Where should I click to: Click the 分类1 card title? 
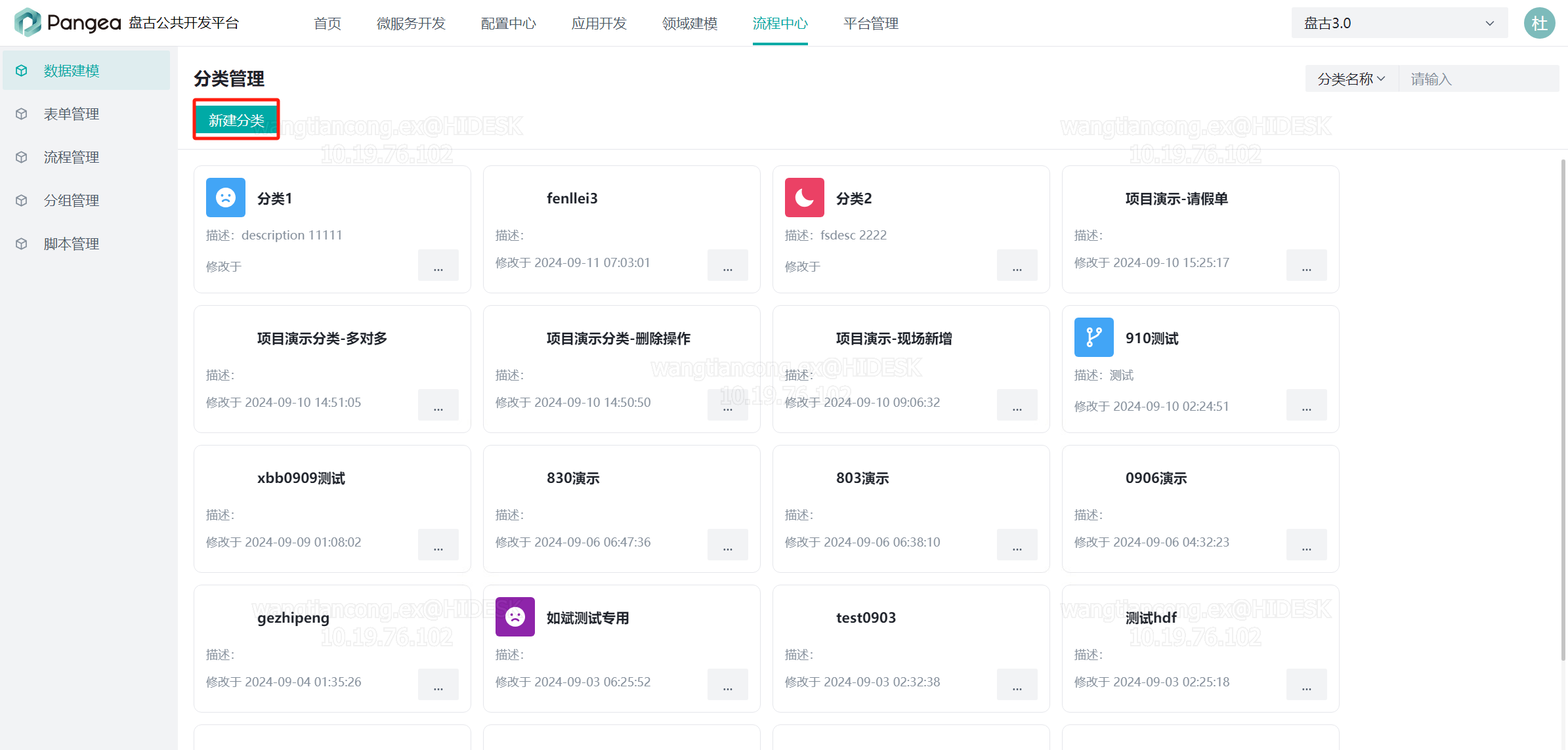(275, 198)
